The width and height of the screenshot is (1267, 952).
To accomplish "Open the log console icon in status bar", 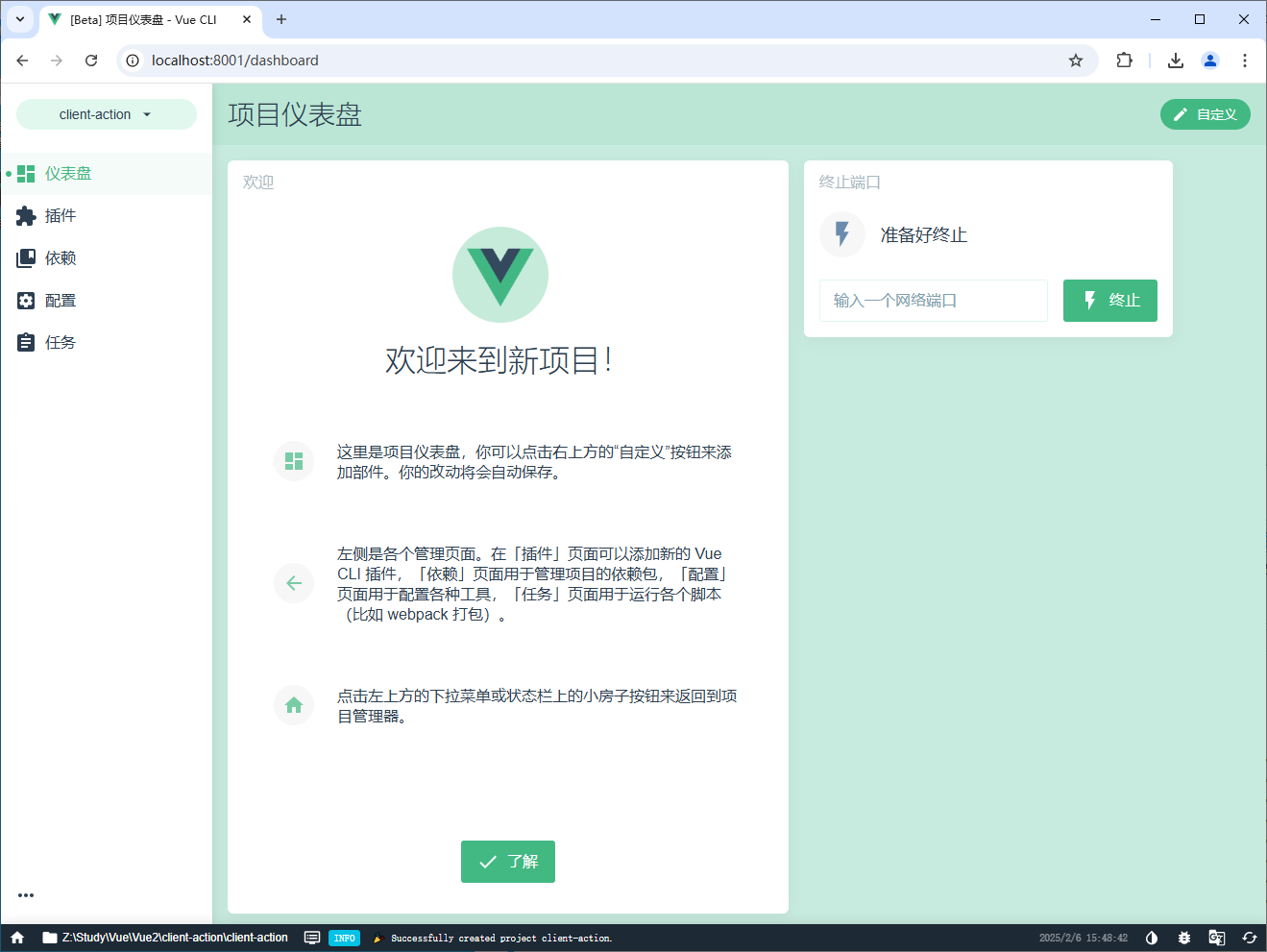I will tap(312, 938).
